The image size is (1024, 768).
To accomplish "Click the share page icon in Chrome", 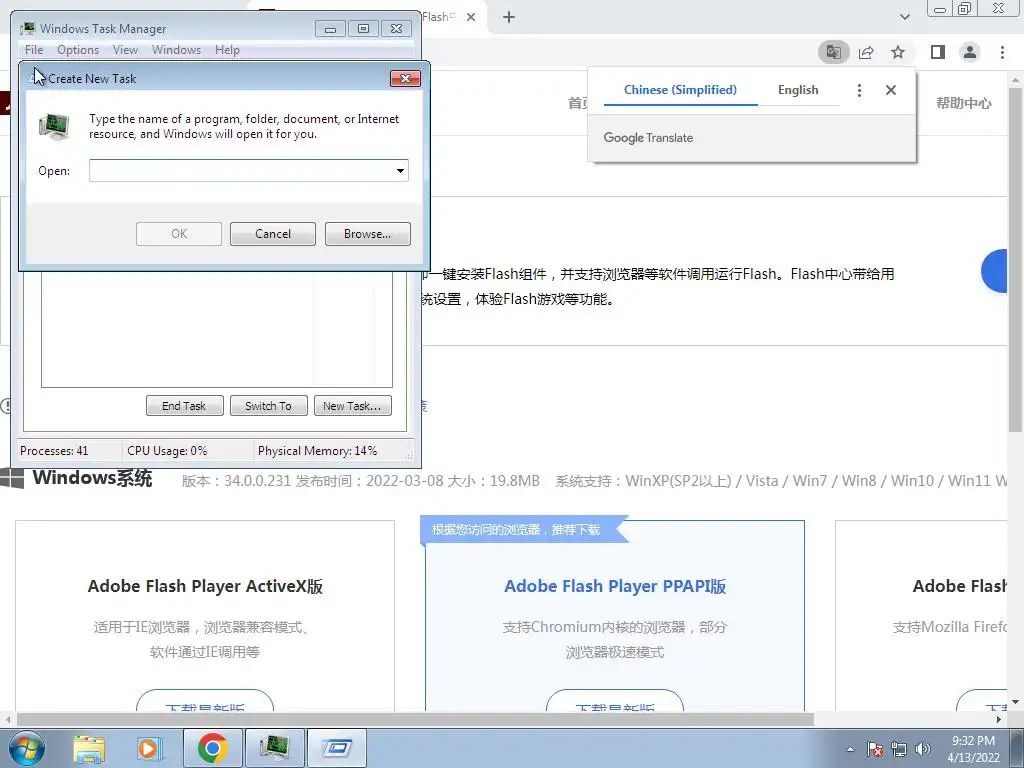I will (866, 52).
